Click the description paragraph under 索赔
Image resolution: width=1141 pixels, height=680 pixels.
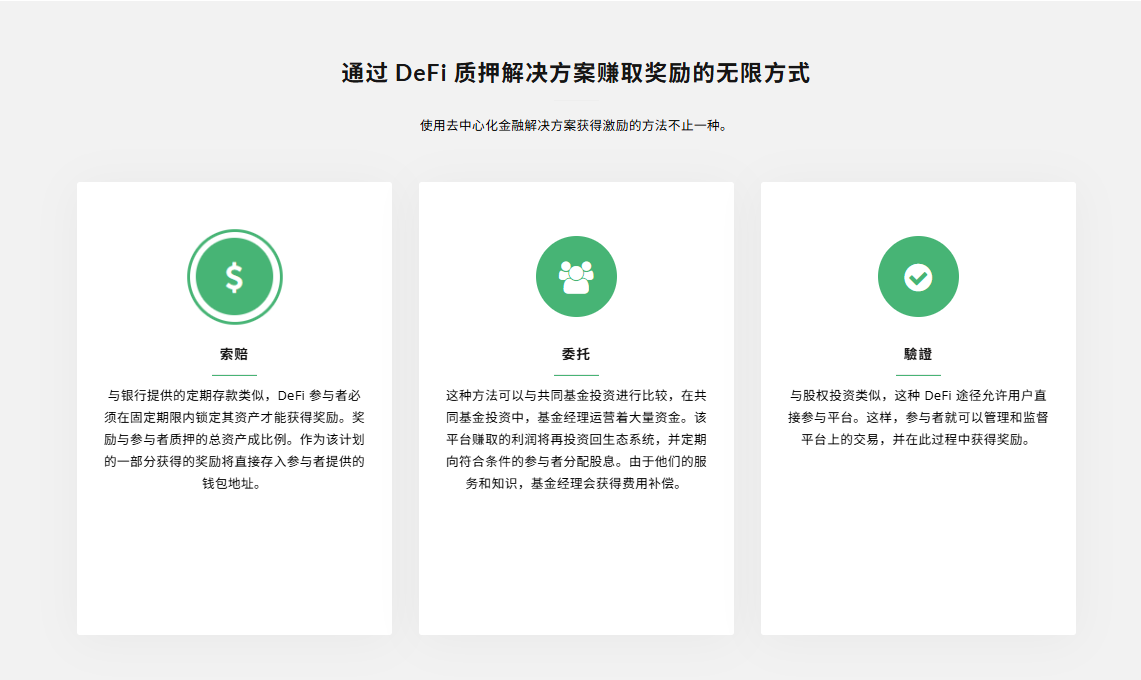click(x=234, y=439)
